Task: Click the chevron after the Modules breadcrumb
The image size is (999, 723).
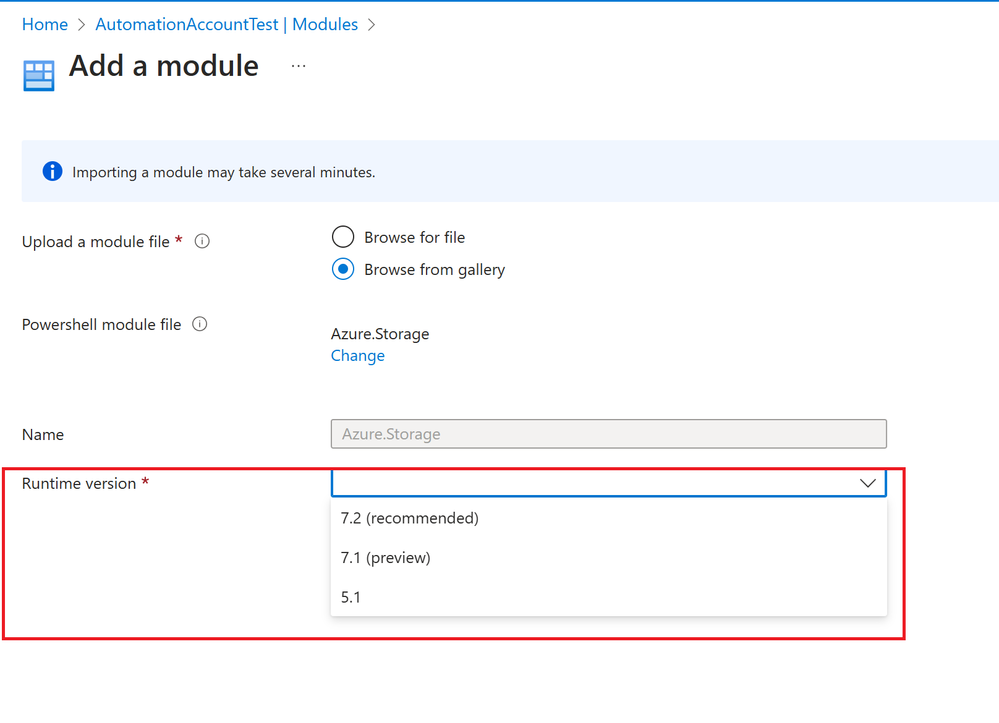Action: tap(372, 25)
